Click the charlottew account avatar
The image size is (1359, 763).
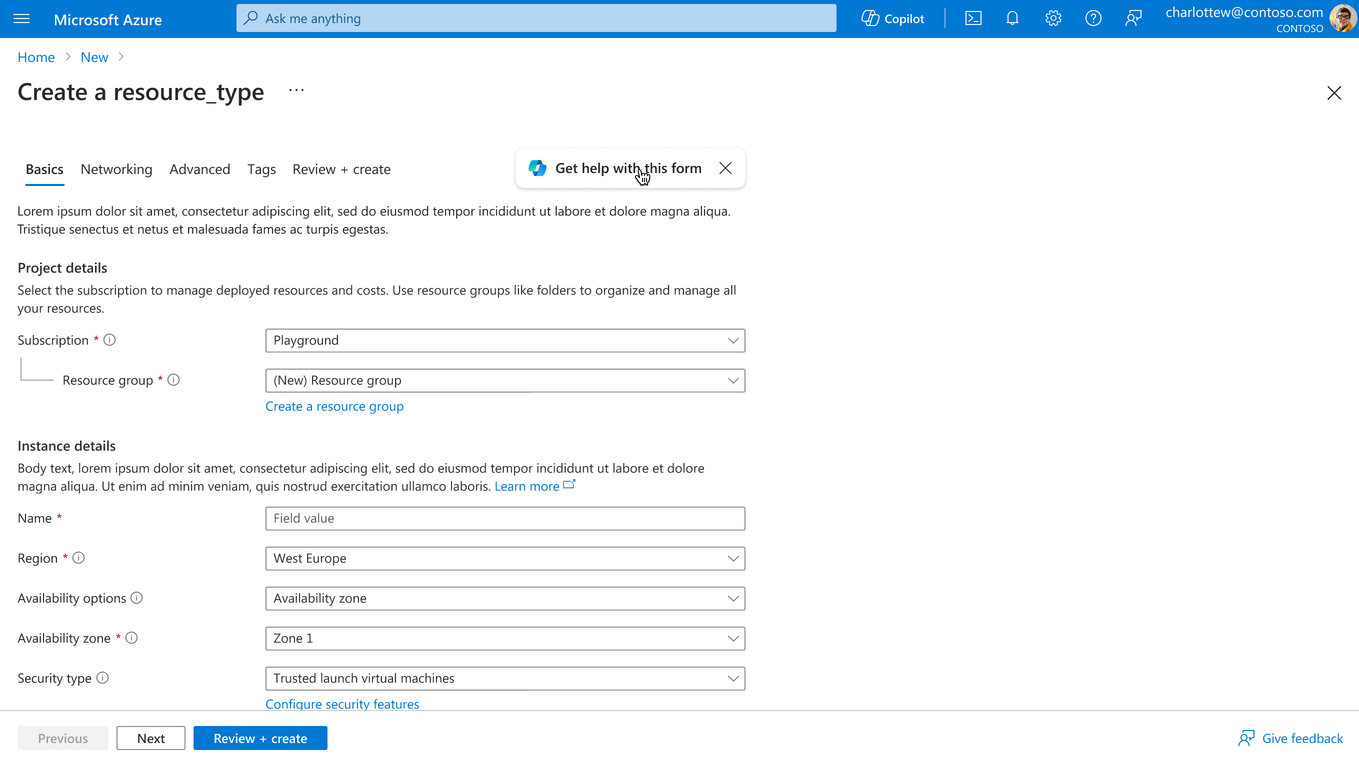point(1340,18)
